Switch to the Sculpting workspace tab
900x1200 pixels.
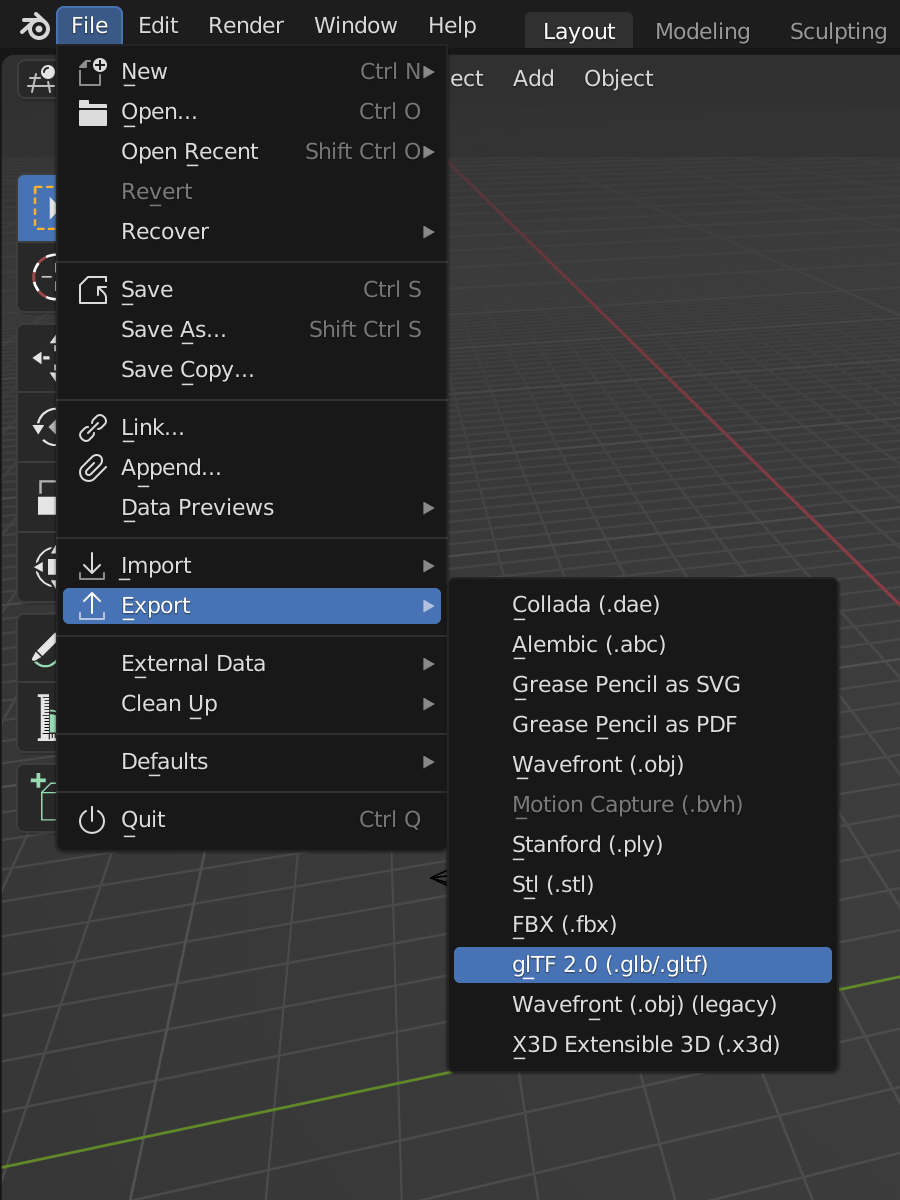838,32
